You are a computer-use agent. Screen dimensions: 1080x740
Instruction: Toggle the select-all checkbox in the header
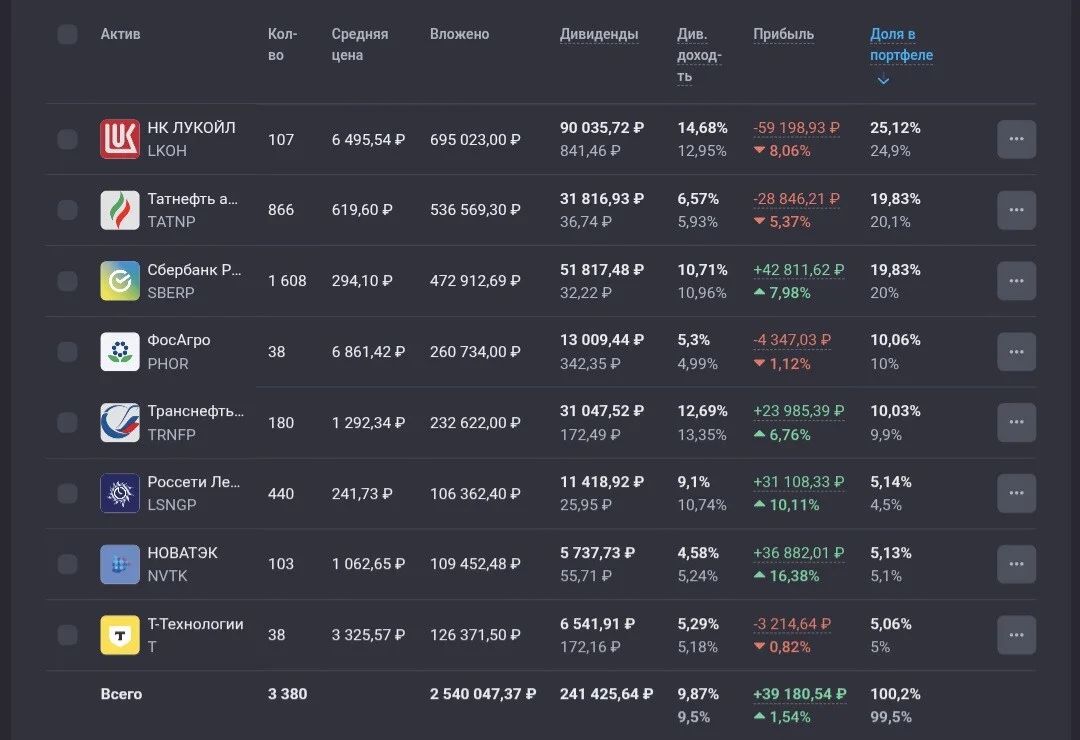click(x=68, y=34)
